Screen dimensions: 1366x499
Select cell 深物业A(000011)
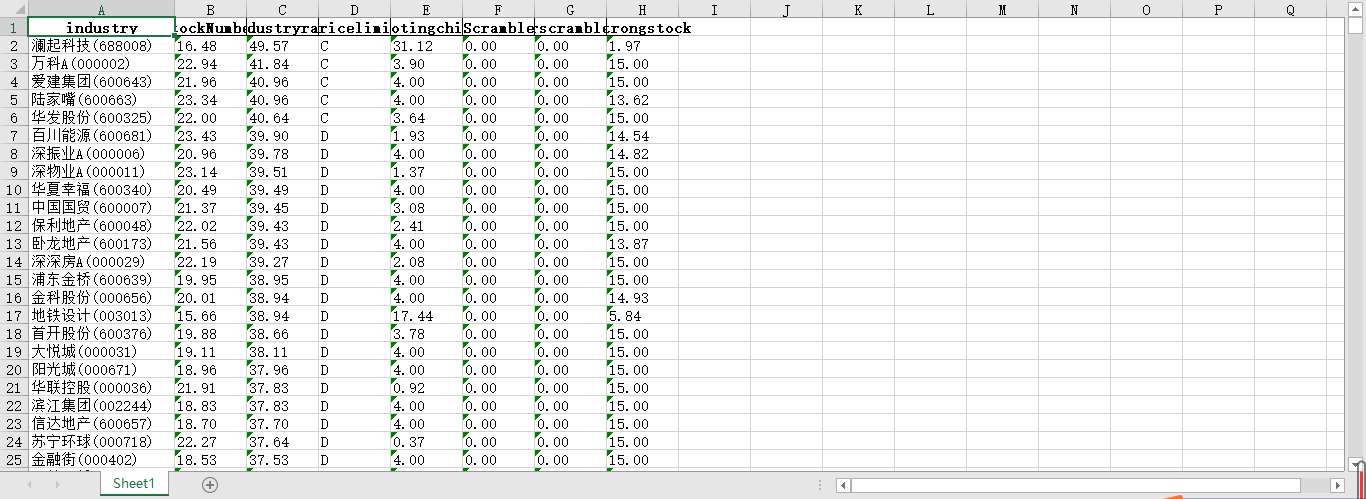(101, 171)
